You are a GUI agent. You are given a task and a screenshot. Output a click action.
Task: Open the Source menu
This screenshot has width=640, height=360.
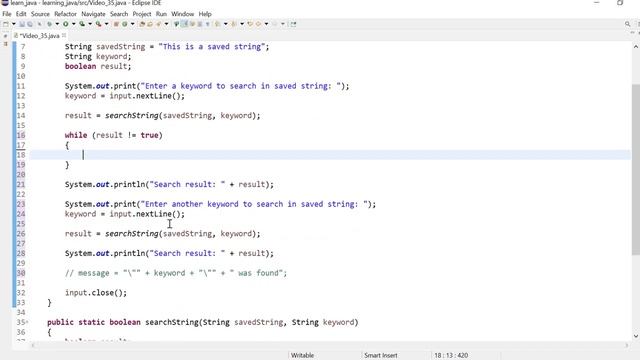point(40,14)
